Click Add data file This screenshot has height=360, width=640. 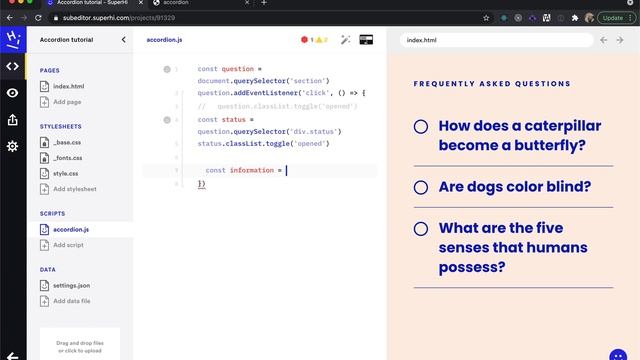(x=72, y=301)
